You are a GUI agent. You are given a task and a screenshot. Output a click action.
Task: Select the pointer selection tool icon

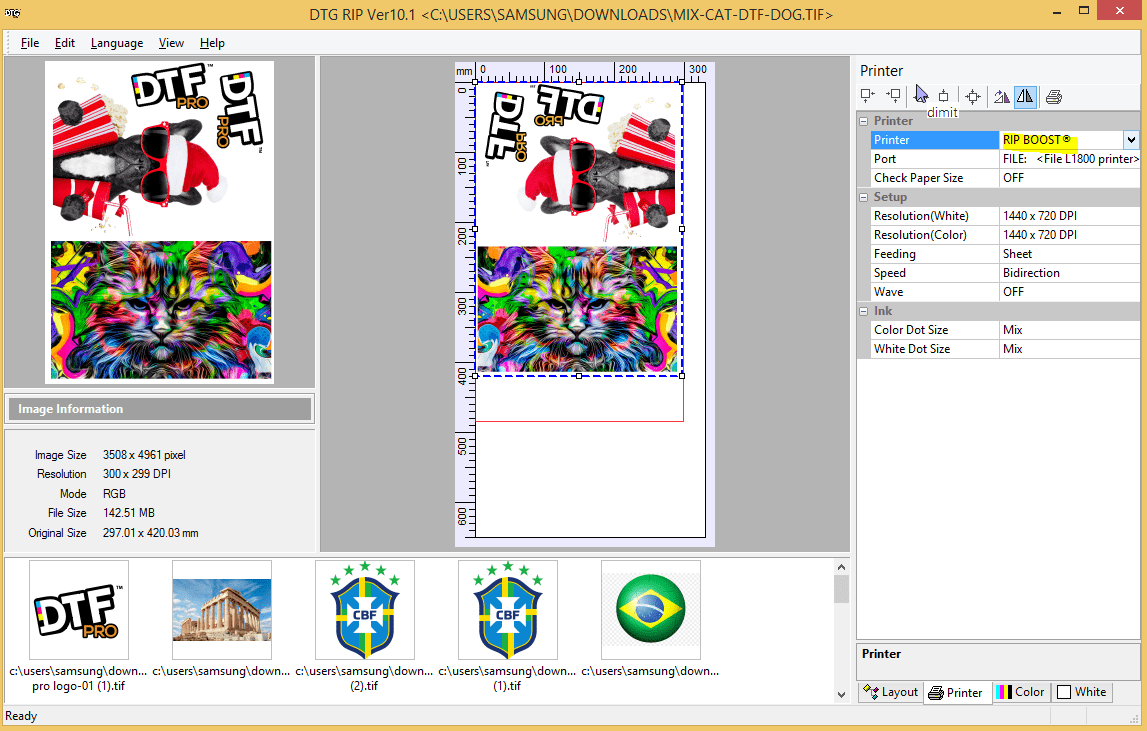point(921,94)
